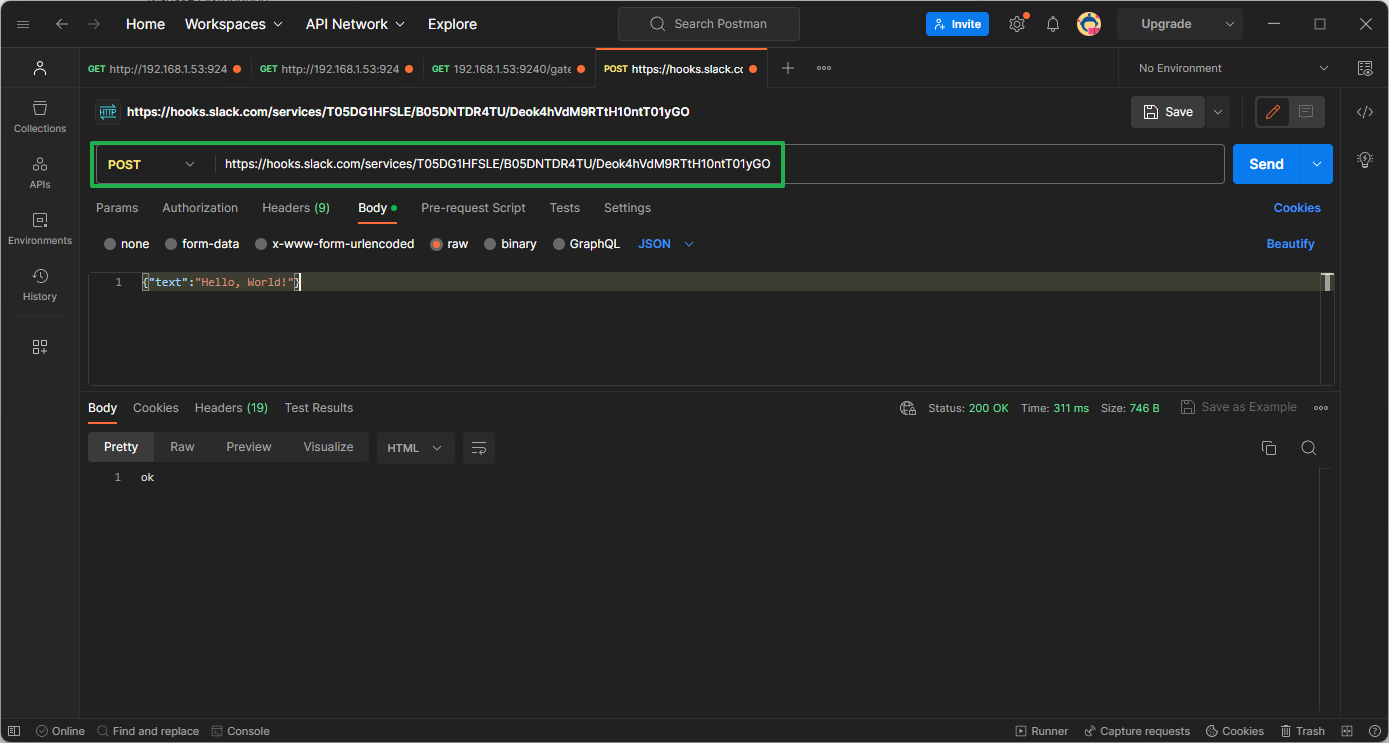The image size is (1389, 743).
Task: Click the Beautify link
Action: (x=1290, y=244)
